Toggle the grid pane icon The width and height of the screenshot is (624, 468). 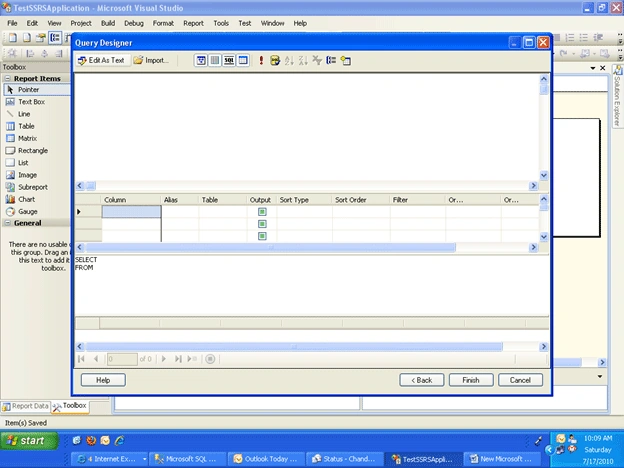click(215, 60)
